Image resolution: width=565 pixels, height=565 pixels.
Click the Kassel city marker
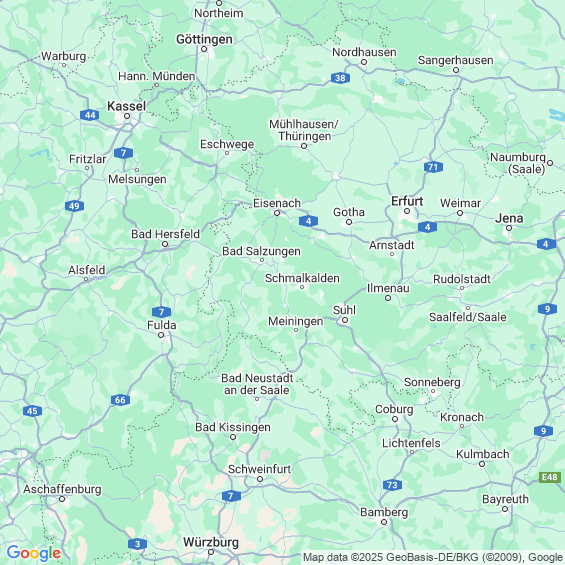(127, 116)
